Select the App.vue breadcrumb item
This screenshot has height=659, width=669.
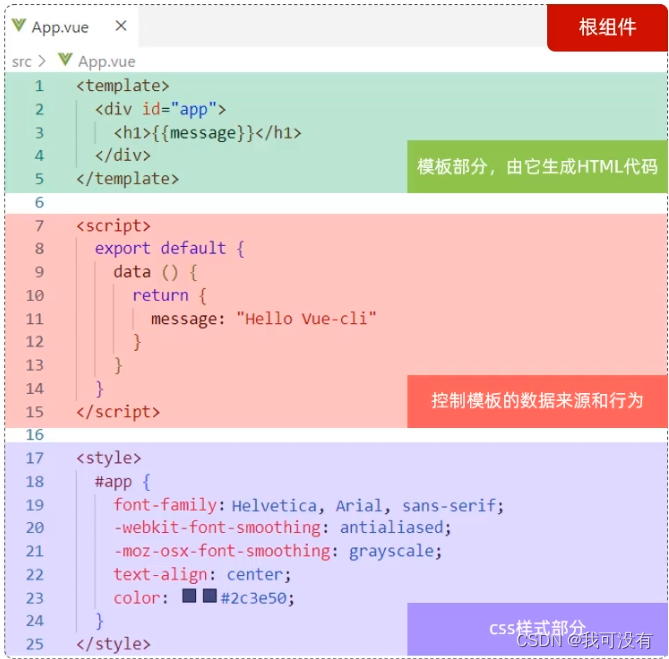(x=107, y=62)
